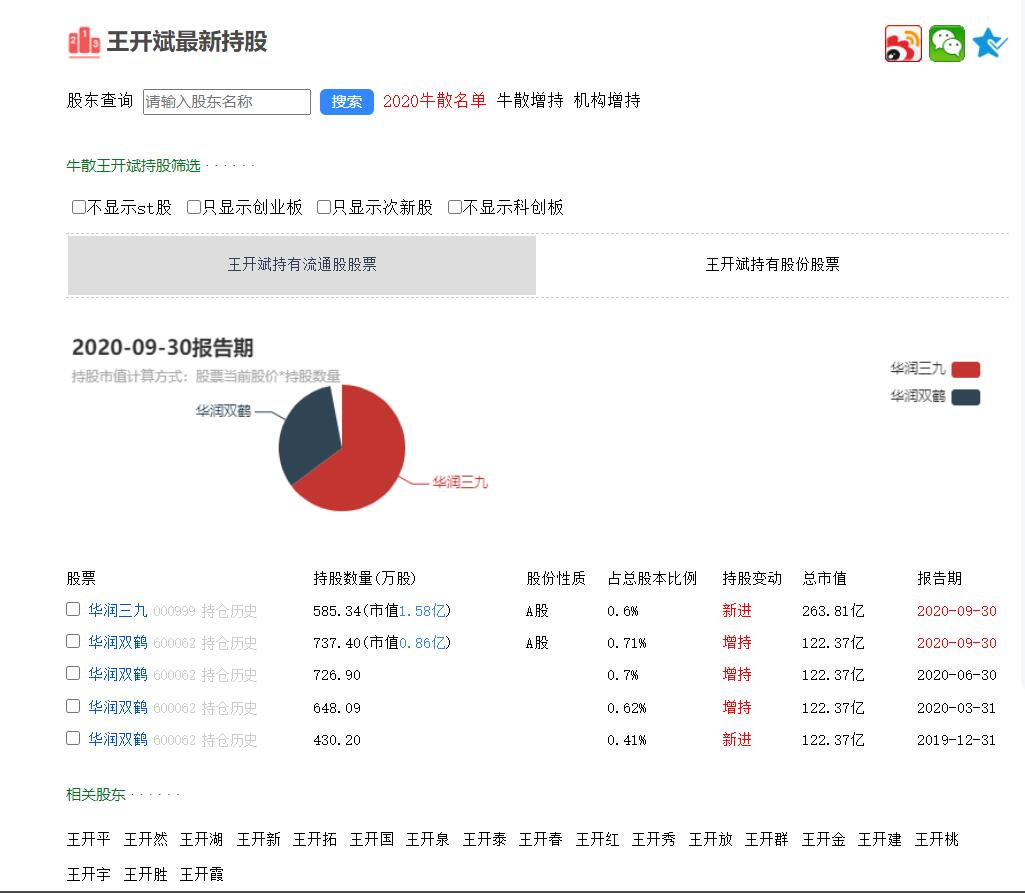The width and height of the screenshot is (1025, 893).
Task: Open related shareholder 王开金
Action: click(824, 839)
